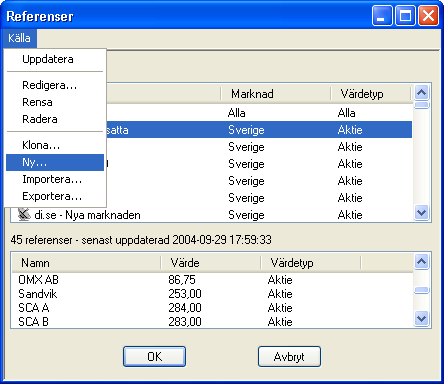Click the value 283,00 for SCA B
This screenshot has height=384, width=444.
[x=185, y=322]
